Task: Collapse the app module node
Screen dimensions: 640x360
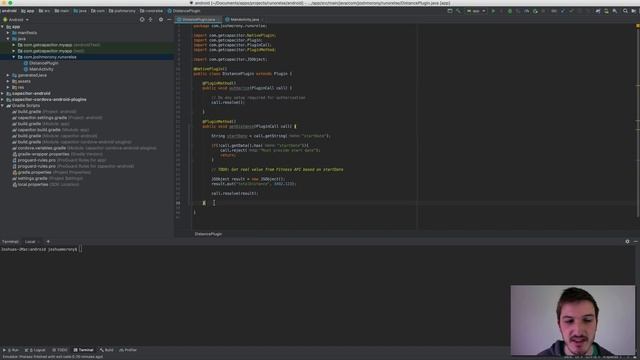Action: [2, 27]
